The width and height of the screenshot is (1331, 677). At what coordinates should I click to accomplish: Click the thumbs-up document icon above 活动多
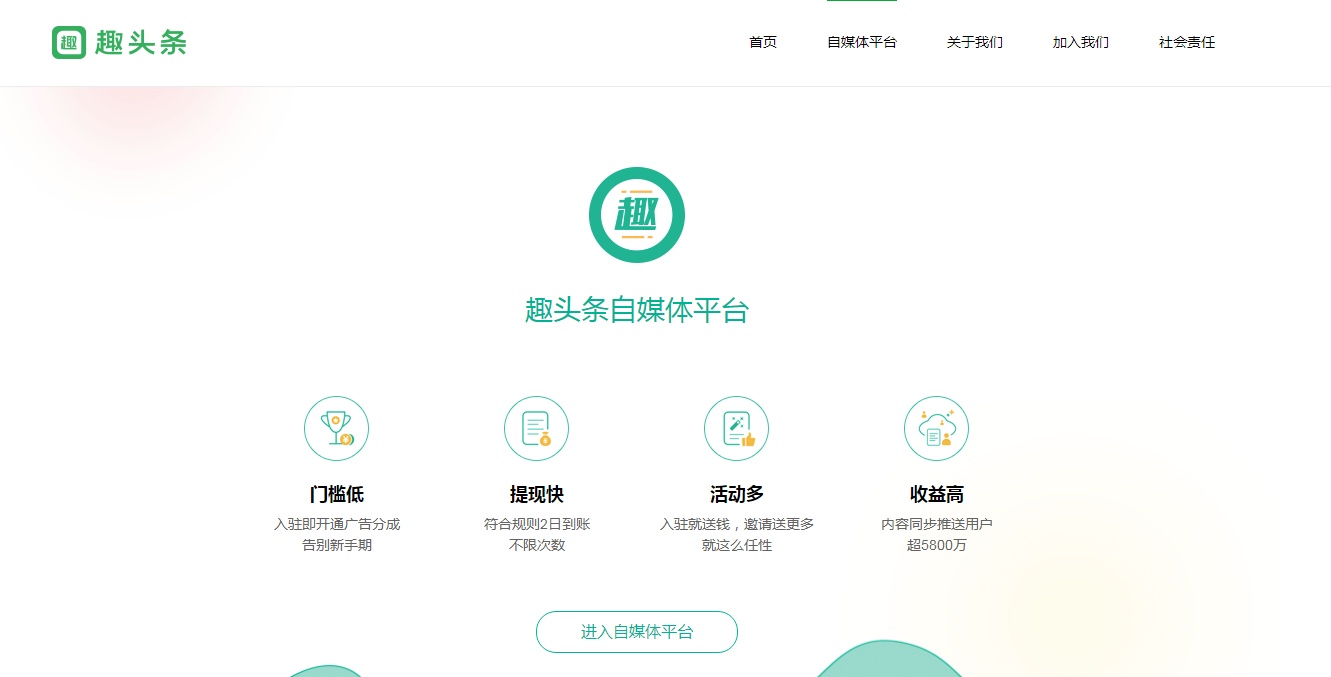click(x=736, y=428)
